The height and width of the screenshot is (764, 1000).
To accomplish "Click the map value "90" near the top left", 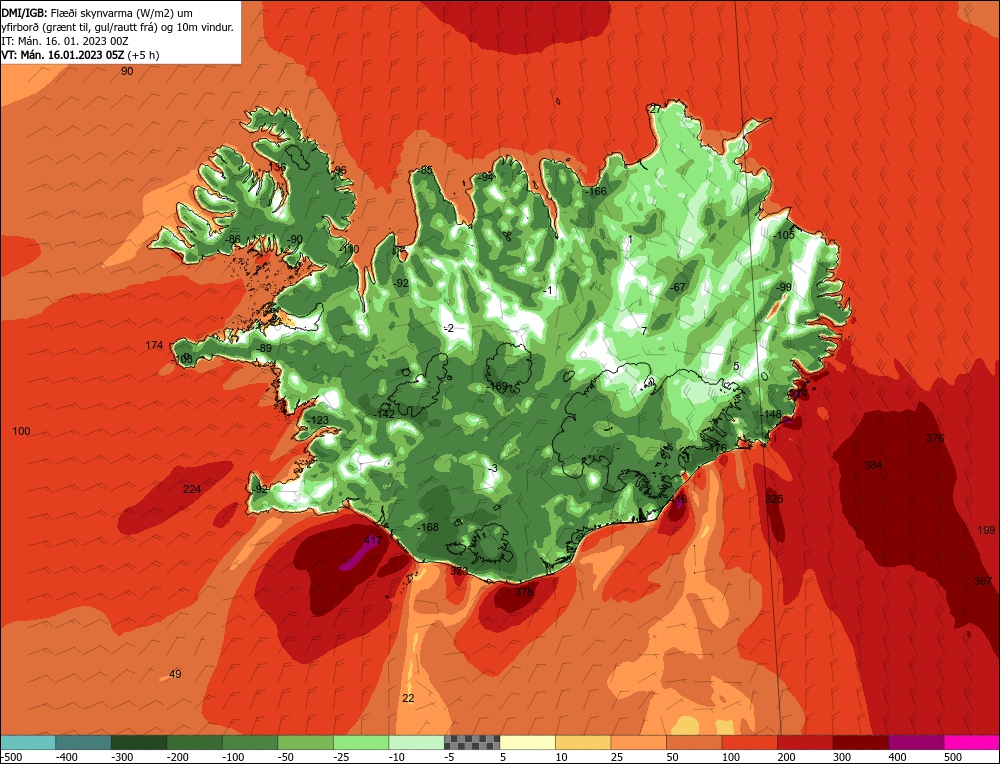I will tap(127, 71).
